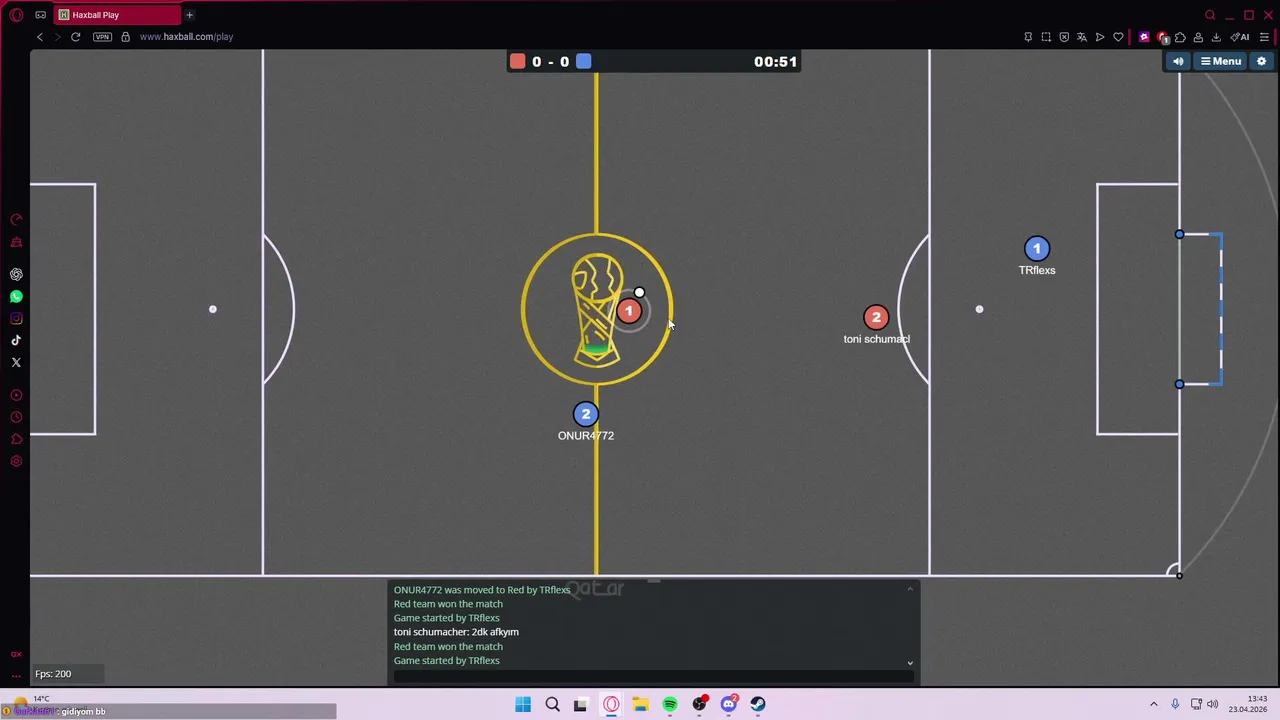Open the purple extension icon
The image size is (1280, 720).
[1144, 37]
